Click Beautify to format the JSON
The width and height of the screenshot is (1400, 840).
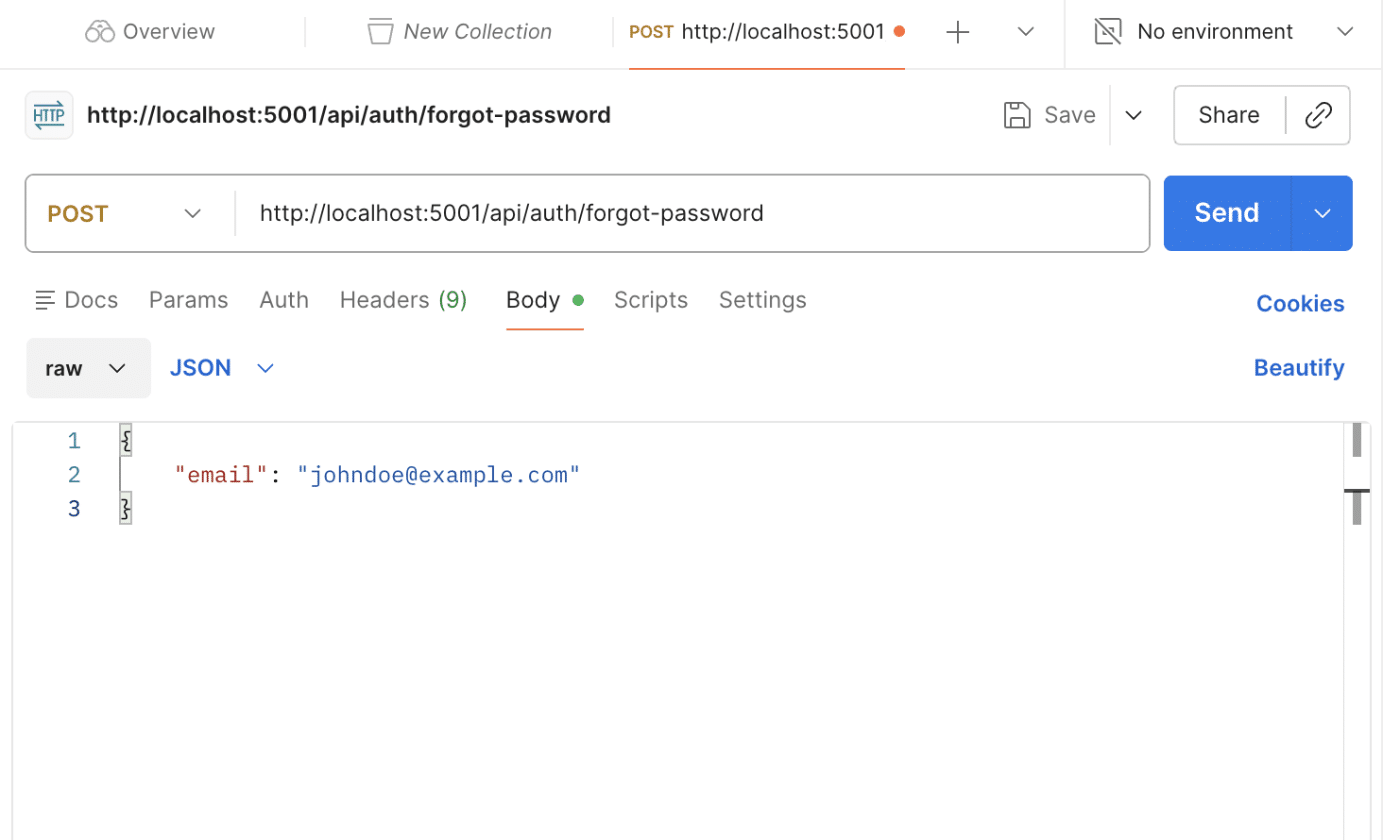tap(1298, 367)
